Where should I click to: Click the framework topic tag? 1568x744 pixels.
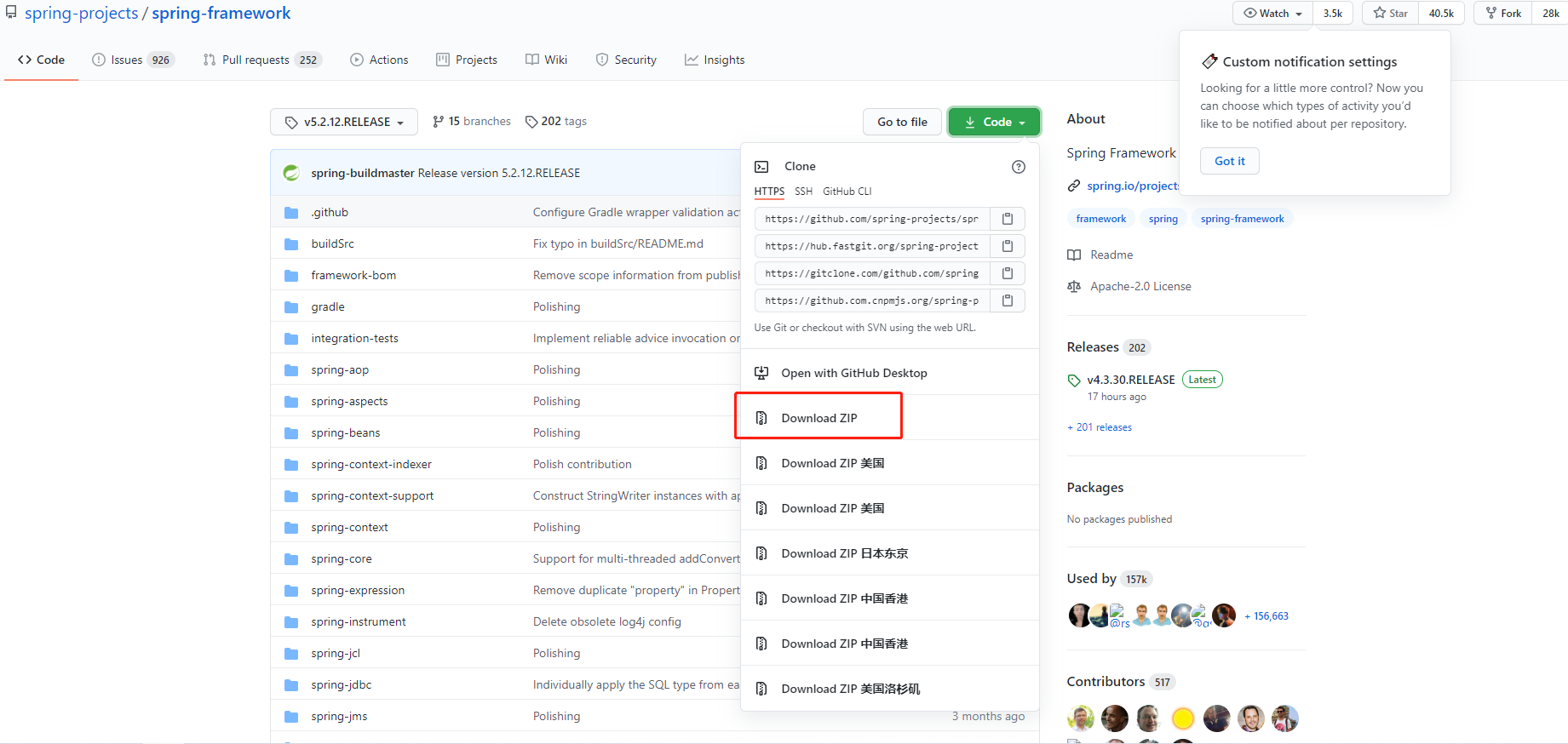tap(1101, 219)
